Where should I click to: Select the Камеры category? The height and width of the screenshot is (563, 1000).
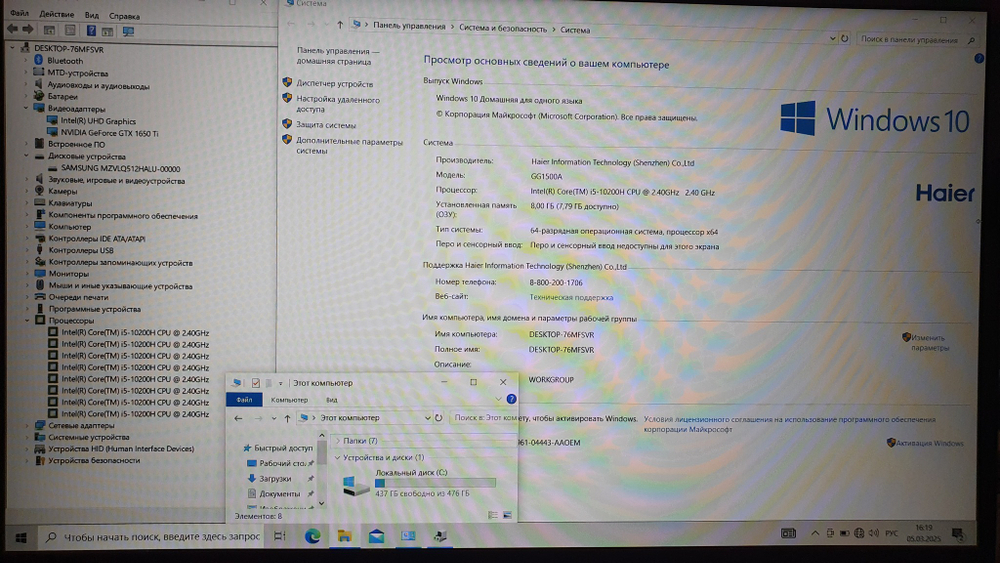(62, 191)
